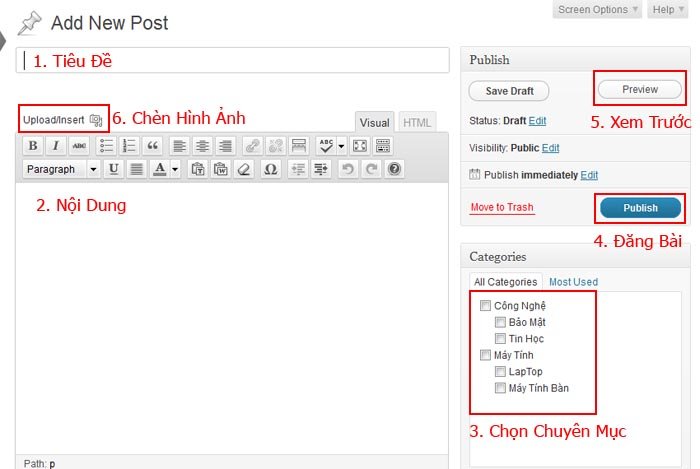Check the Công Nghệ category

(x=486, y=306)
